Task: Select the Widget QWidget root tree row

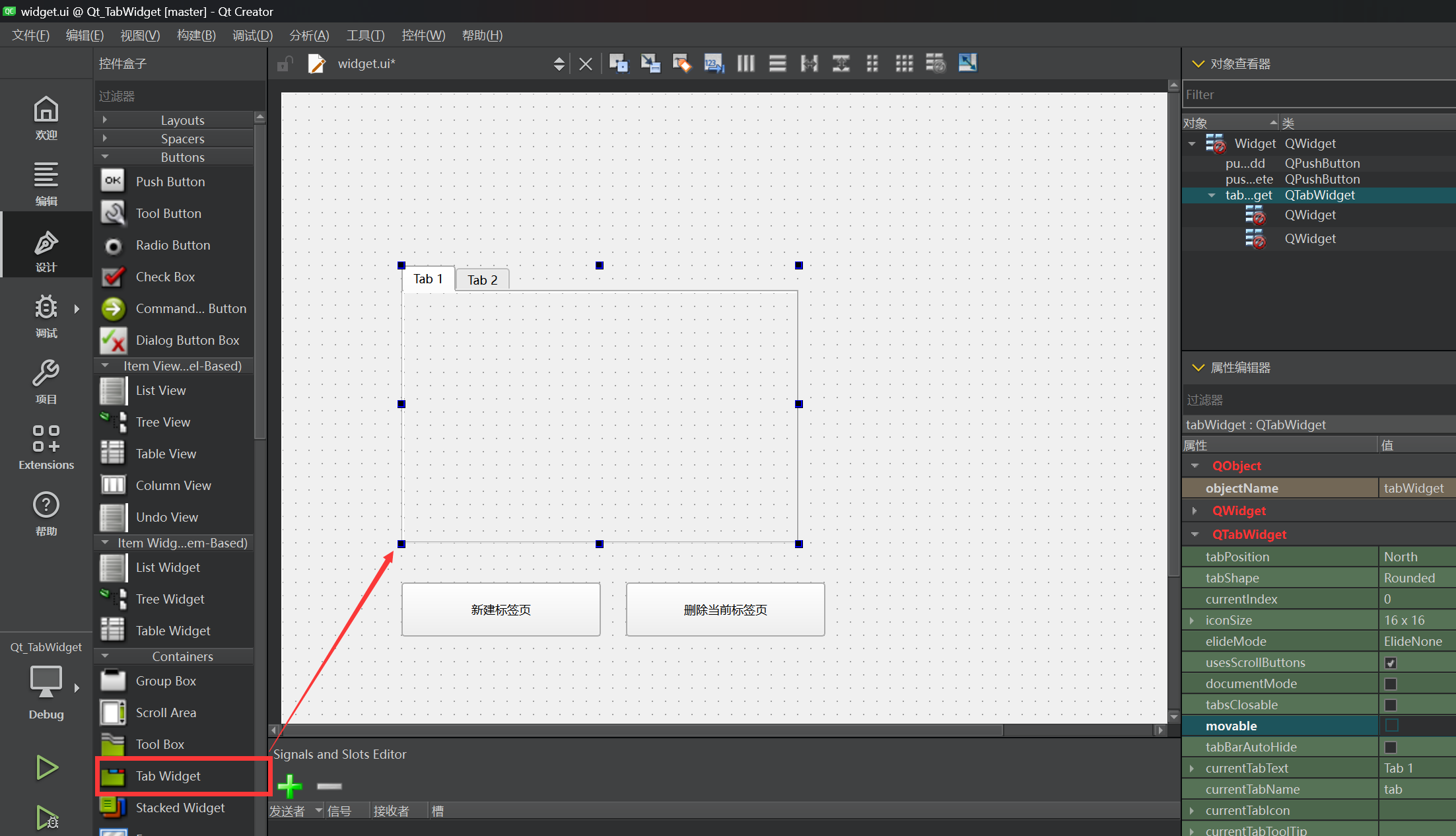Action: (1319, 143)
